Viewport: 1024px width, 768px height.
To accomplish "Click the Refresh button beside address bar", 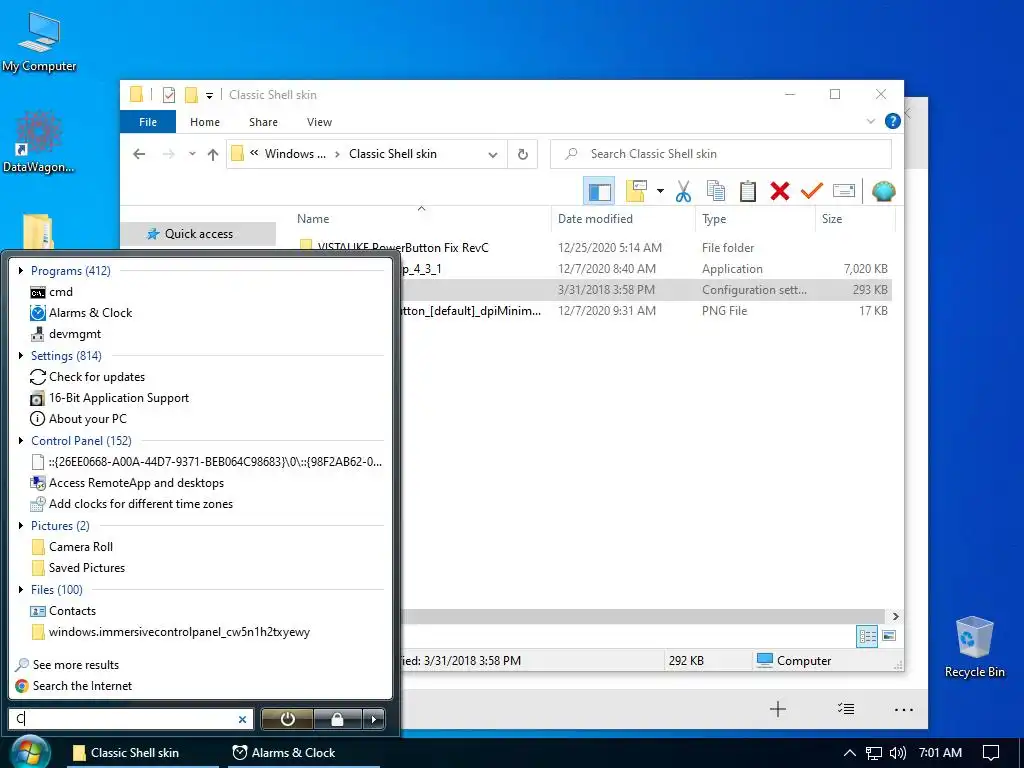I will [522, 154].
